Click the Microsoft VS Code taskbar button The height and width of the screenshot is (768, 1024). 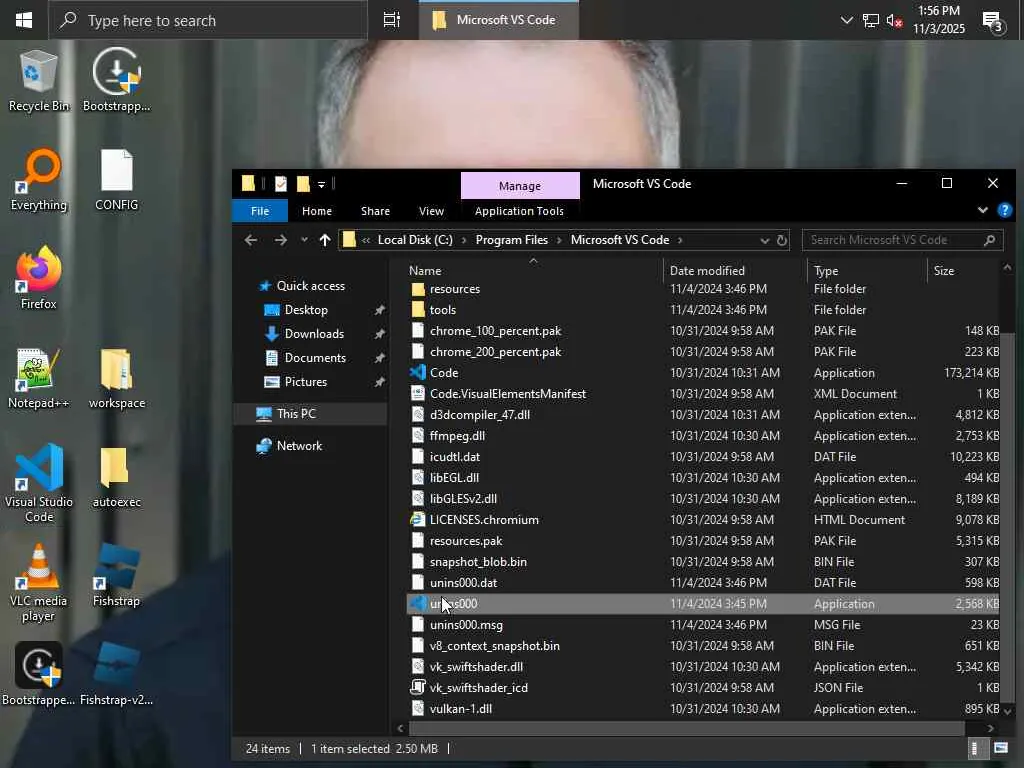point(498,20)
